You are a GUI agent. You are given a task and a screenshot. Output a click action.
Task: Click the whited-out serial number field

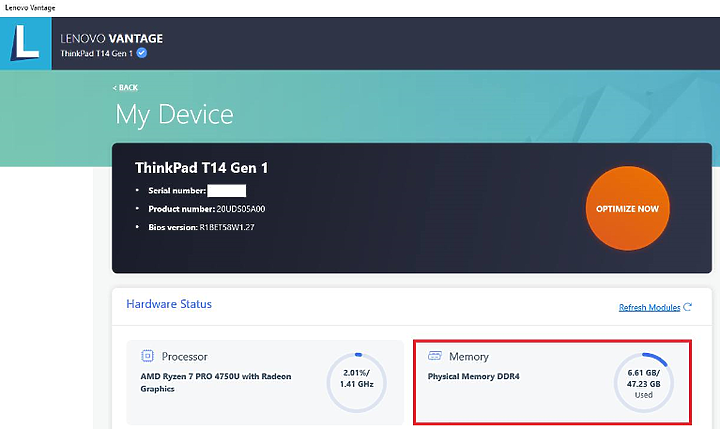pyautogui.click(x=226, y=191)
